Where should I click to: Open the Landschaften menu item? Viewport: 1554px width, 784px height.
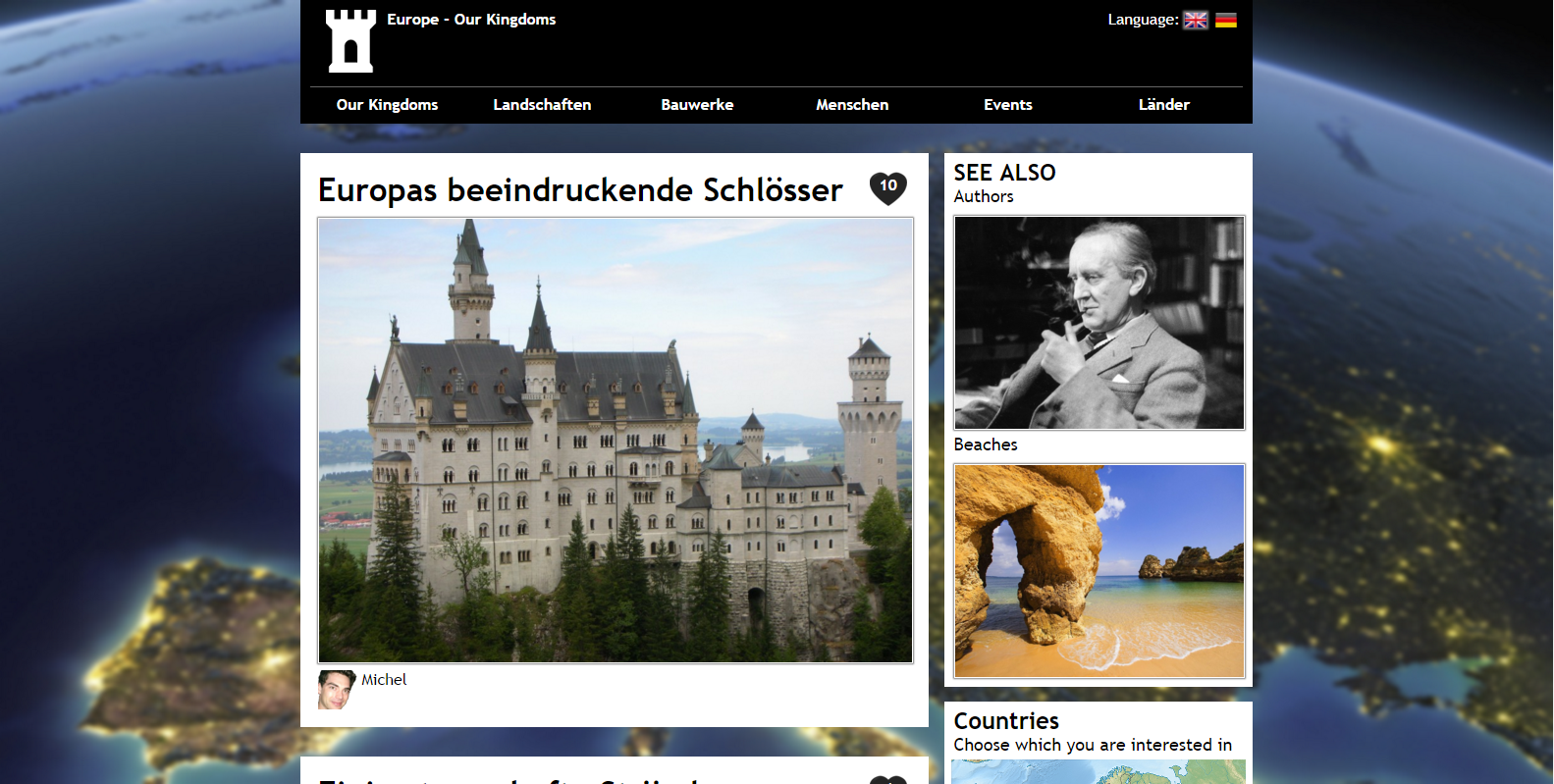[542, 105]
